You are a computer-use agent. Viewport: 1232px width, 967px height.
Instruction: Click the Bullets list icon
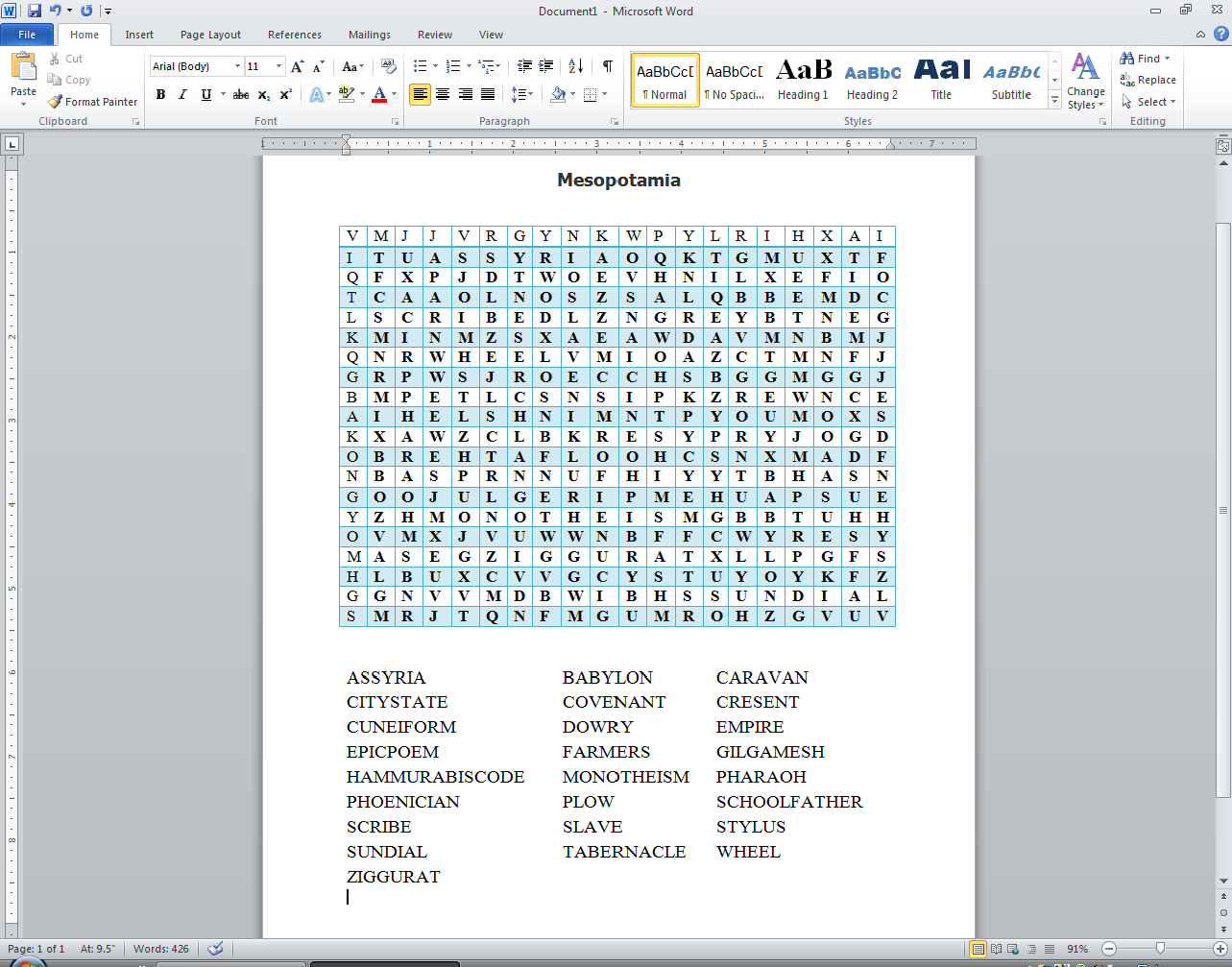420,66
